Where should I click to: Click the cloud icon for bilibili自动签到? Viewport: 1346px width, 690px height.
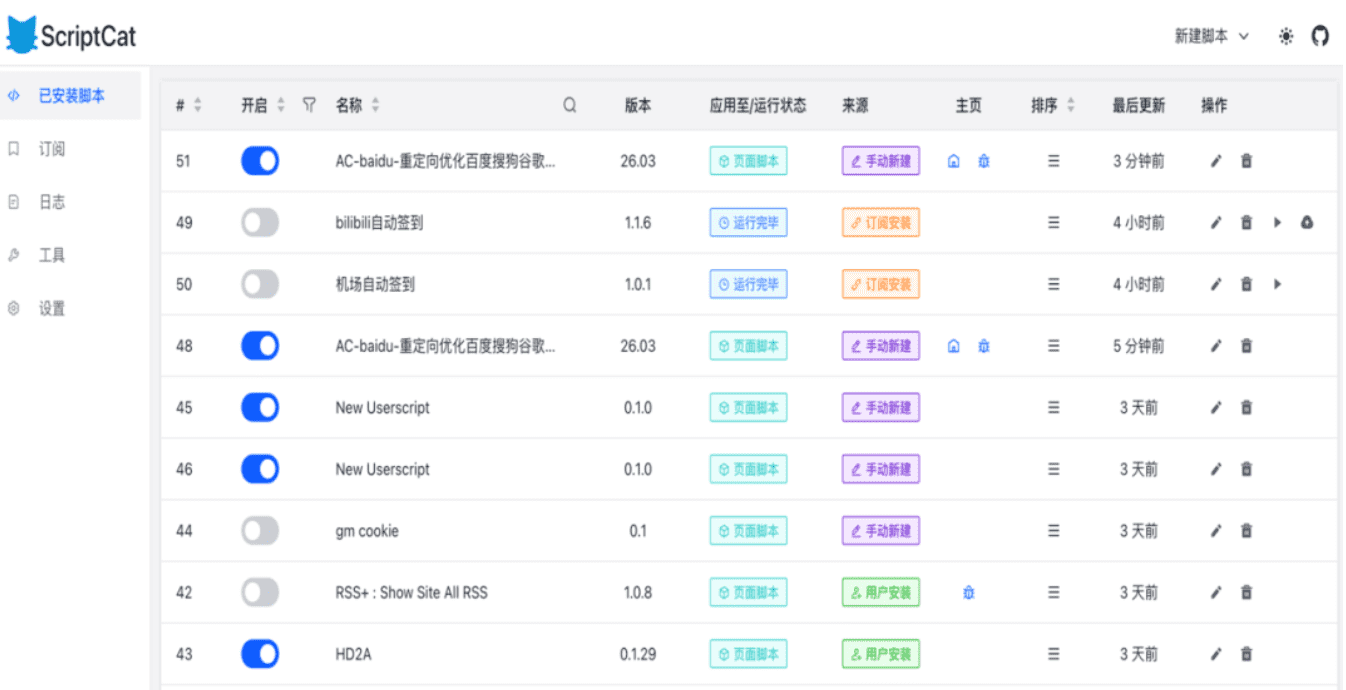1307,223
